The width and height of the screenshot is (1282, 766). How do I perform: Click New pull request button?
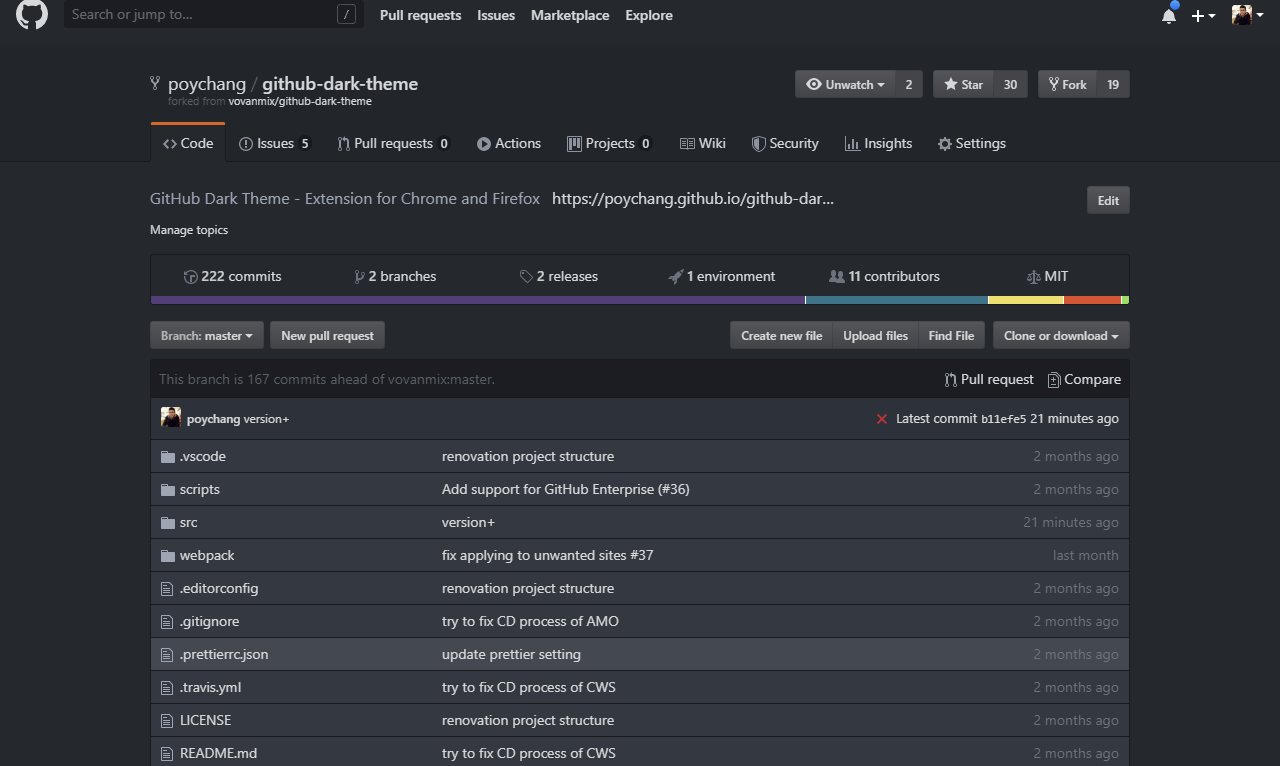pyautogui.click(x=327, y=335)
